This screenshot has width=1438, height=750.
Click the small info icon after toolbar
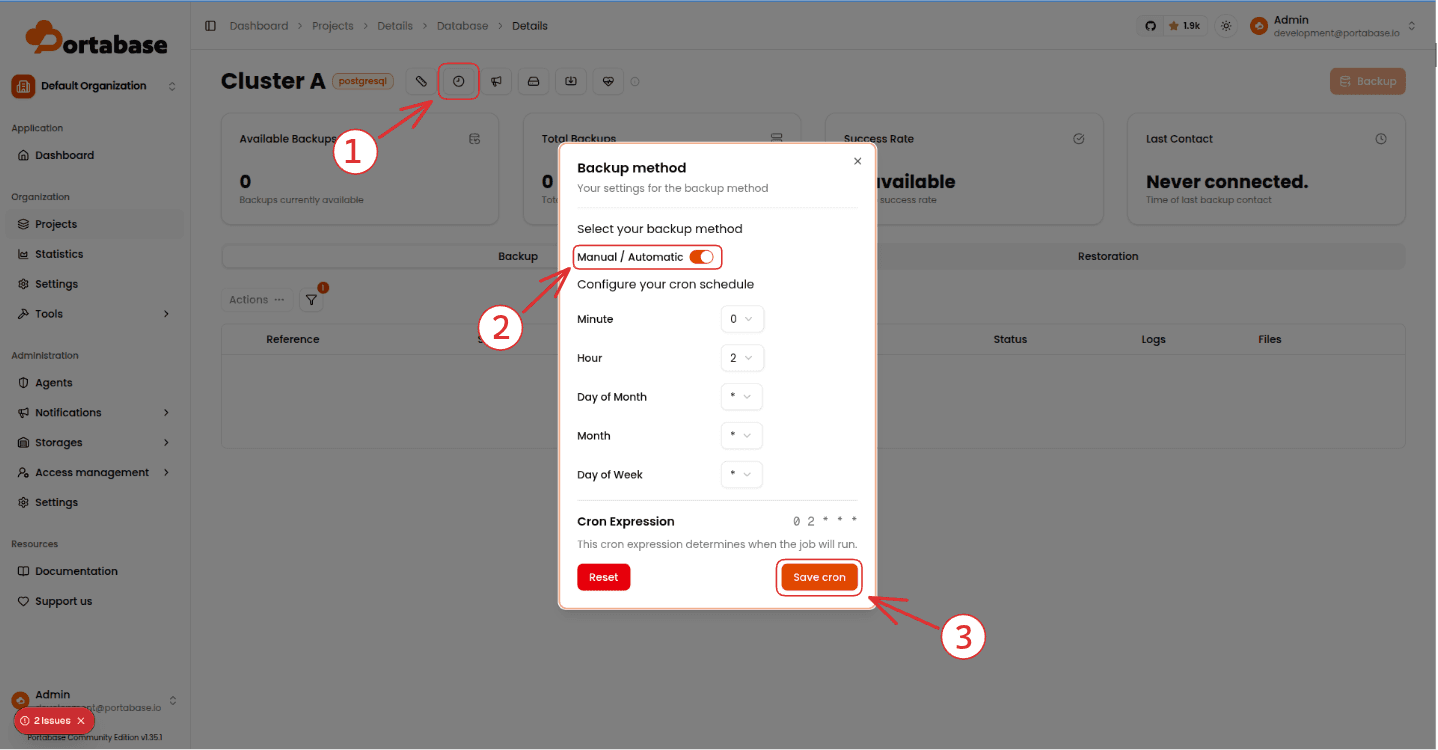pos(635,82)
